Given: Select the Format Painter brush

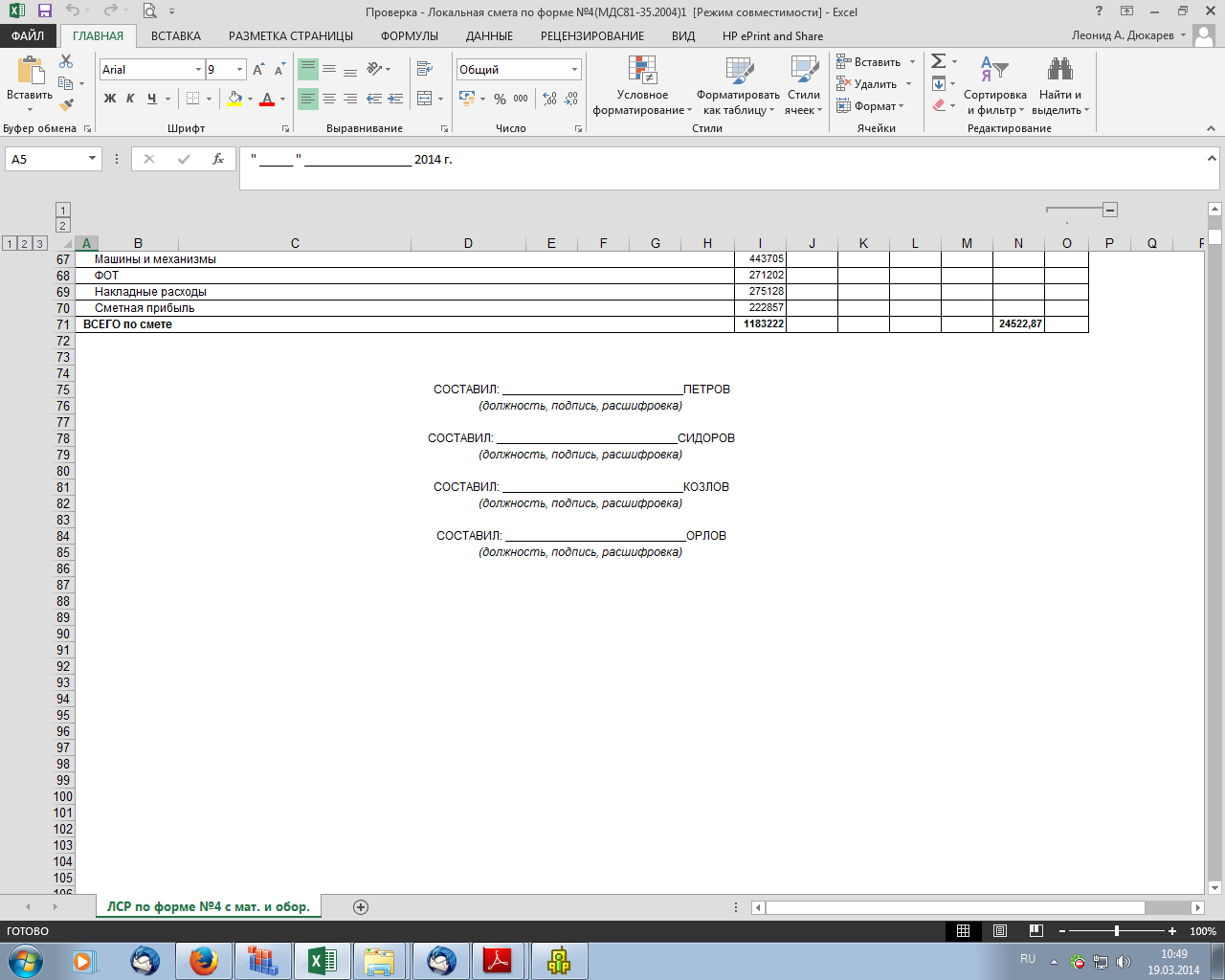Looking at the screenshot, I should 66,105.
